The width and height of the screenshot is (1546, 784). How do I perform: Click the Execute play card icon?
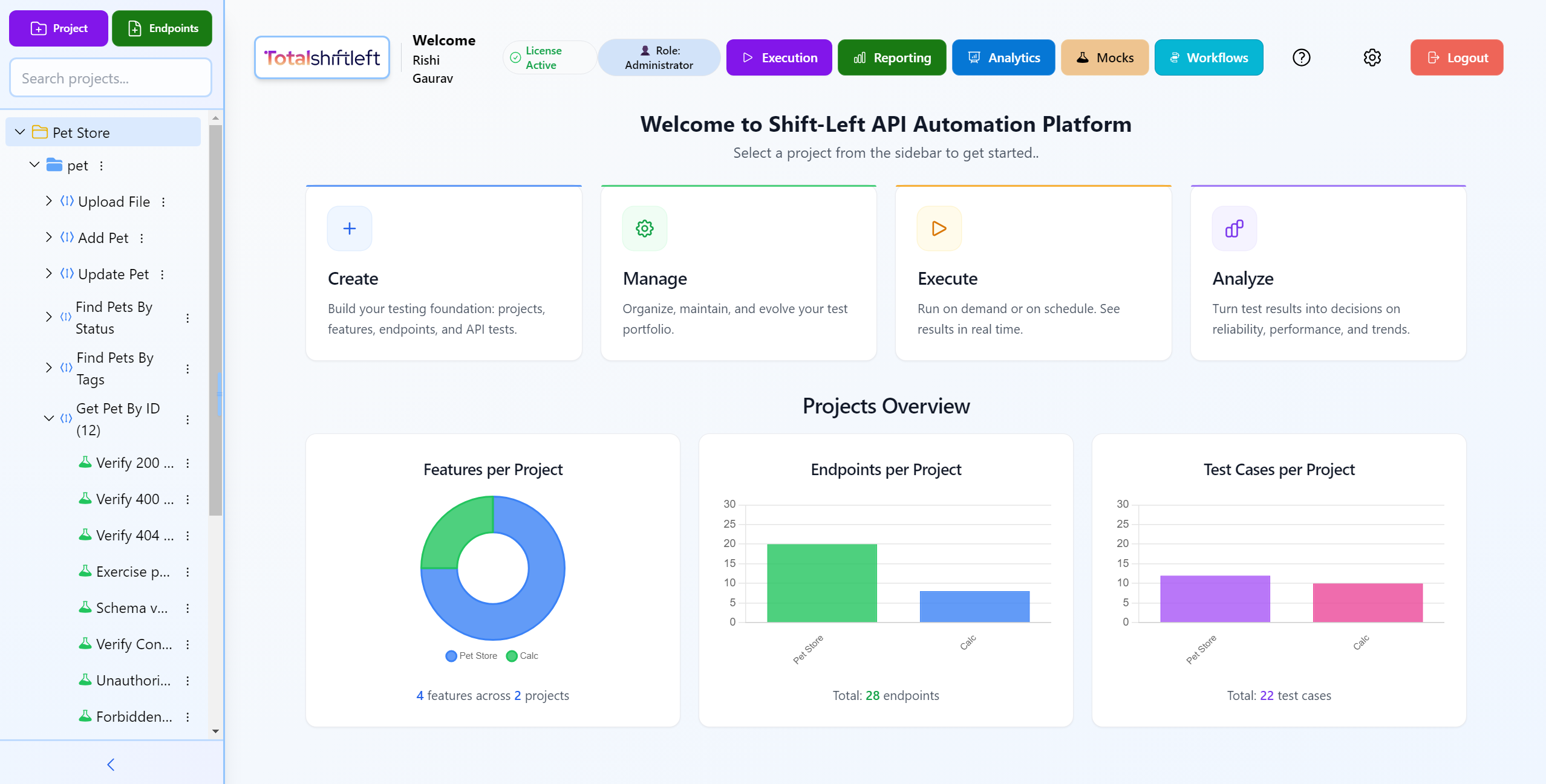pyautogui.click(x=939, y=228)
